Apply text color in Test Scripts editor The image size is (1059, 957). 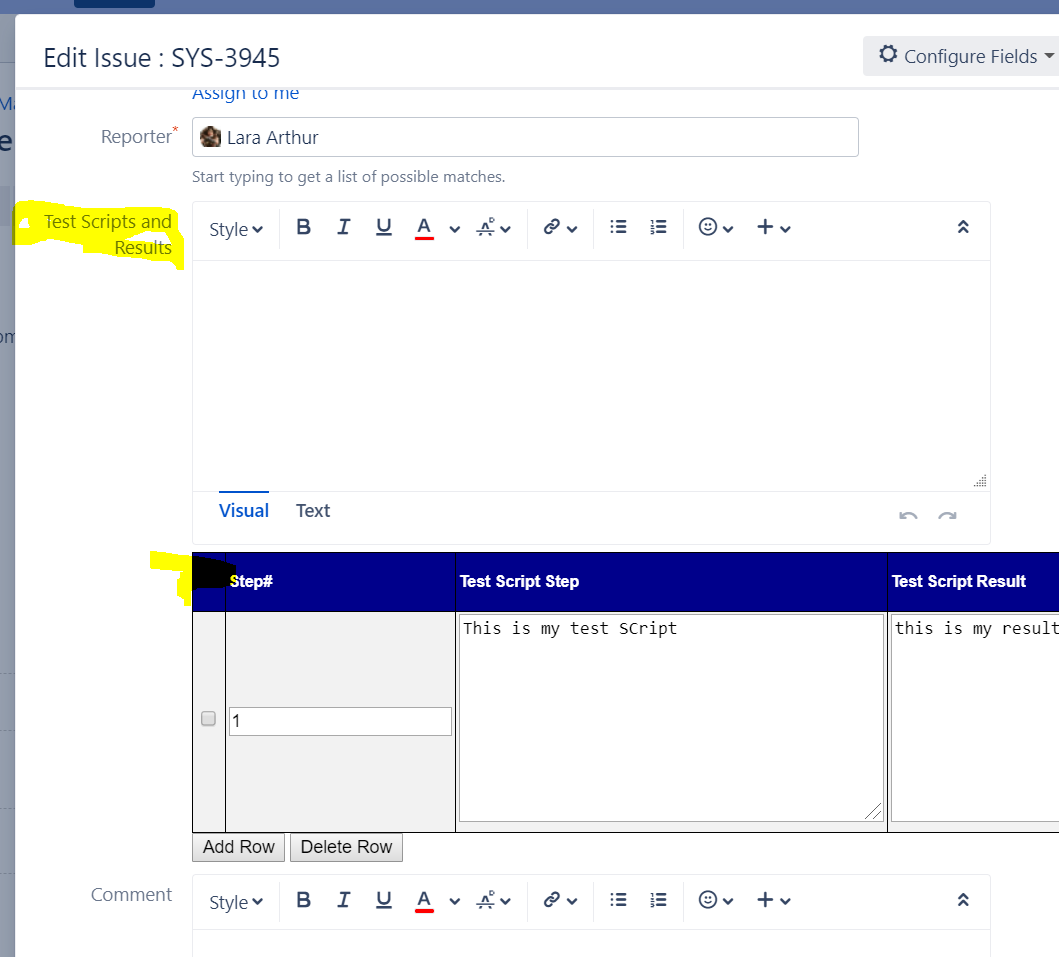click(424, 228)
